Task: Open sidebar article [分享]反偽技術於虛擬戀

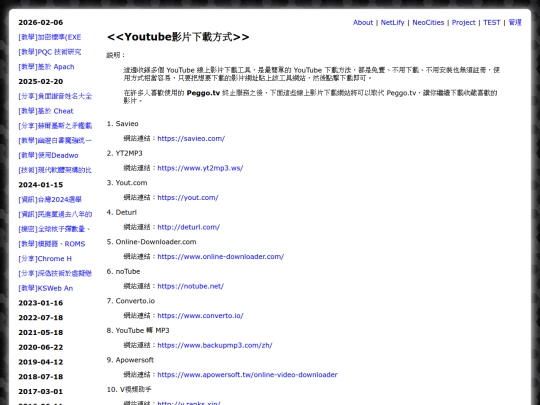Action: pyautogui.click(x=55, y=273)
